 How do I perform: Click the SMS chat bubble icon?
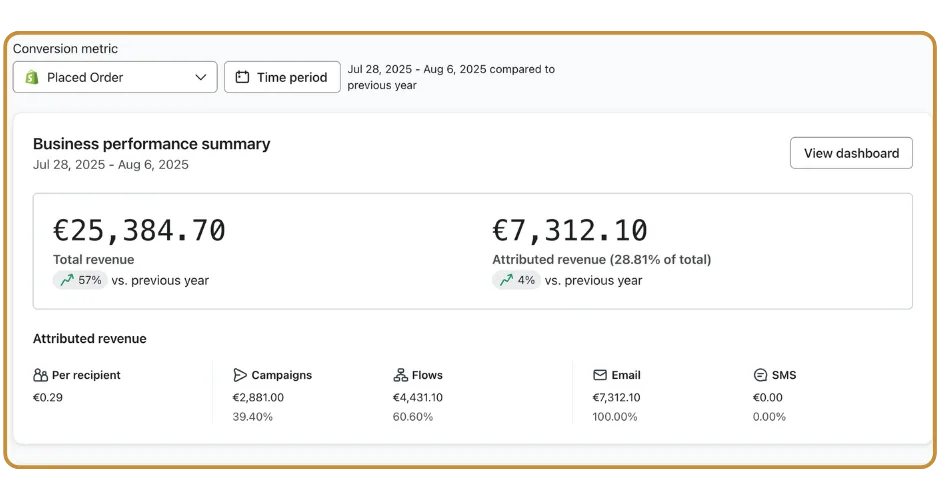[x=760, y=375]
